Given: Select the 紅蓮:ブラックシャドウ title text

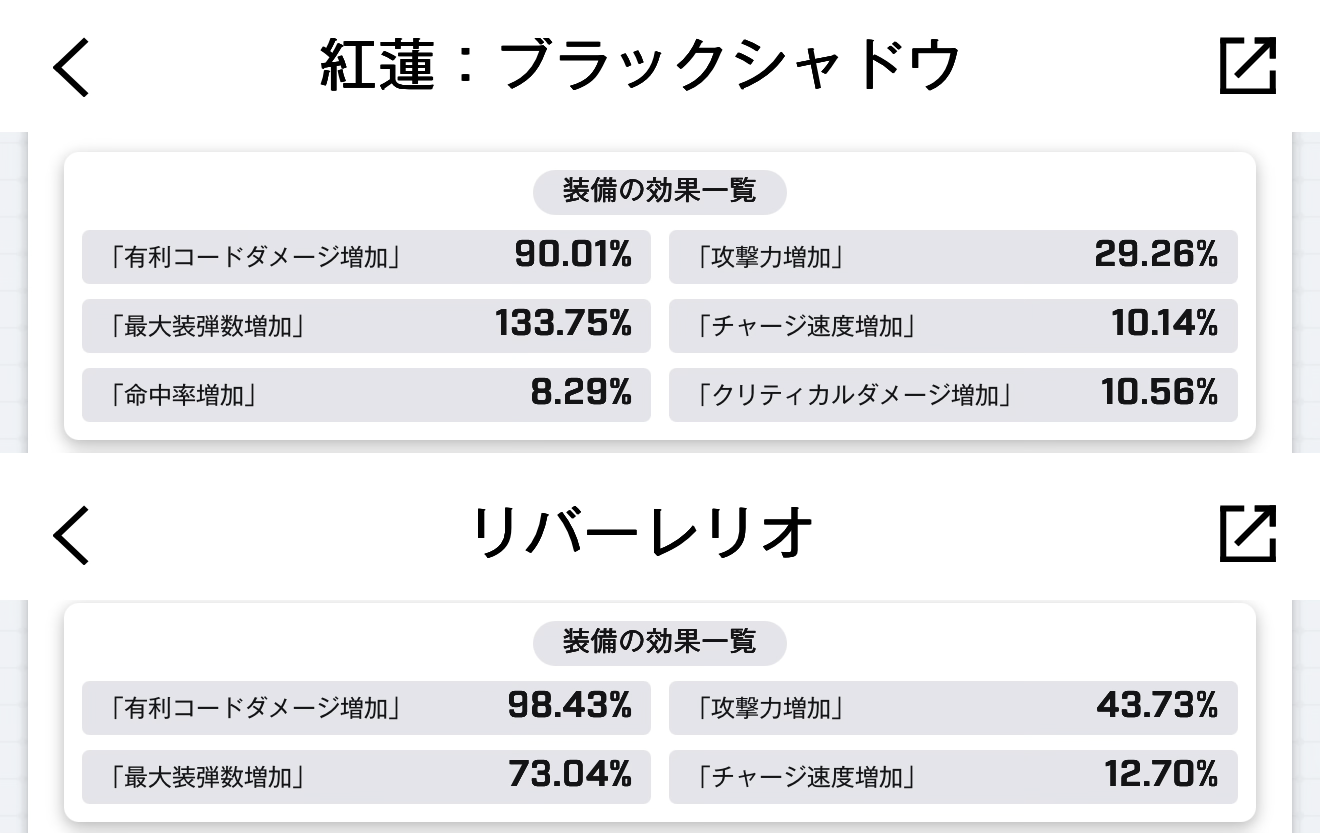Looking at the screenshot, I should click(x=640, y=67).
